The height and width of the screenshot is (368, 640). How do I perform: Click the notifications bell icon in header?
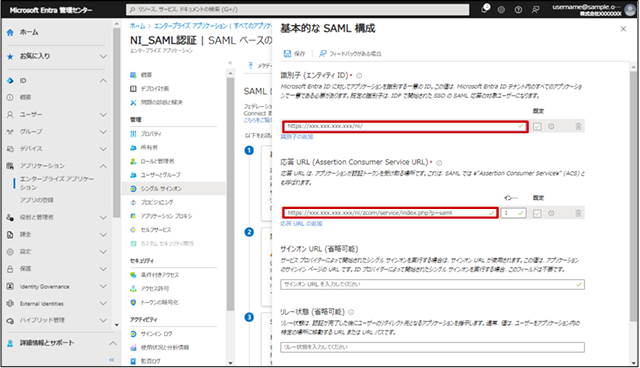[484, 9]
